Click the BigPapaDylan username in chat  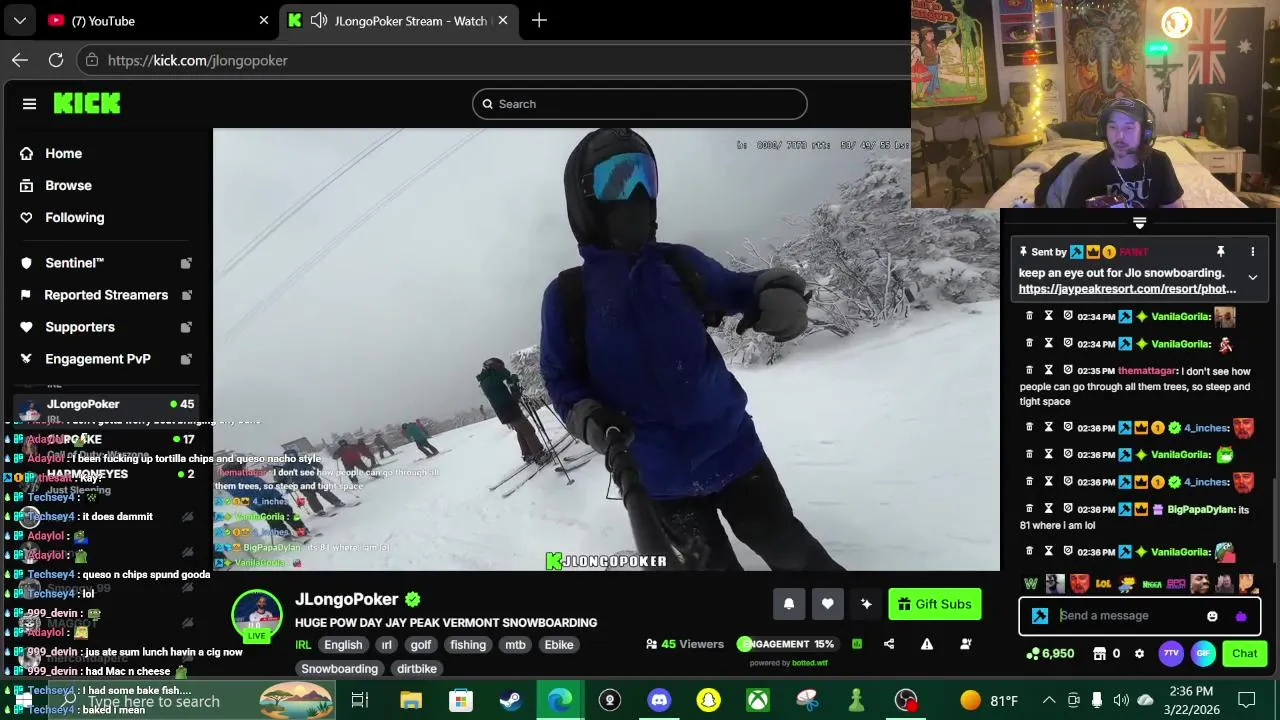pyautogui.click(x=1201, y=510)
